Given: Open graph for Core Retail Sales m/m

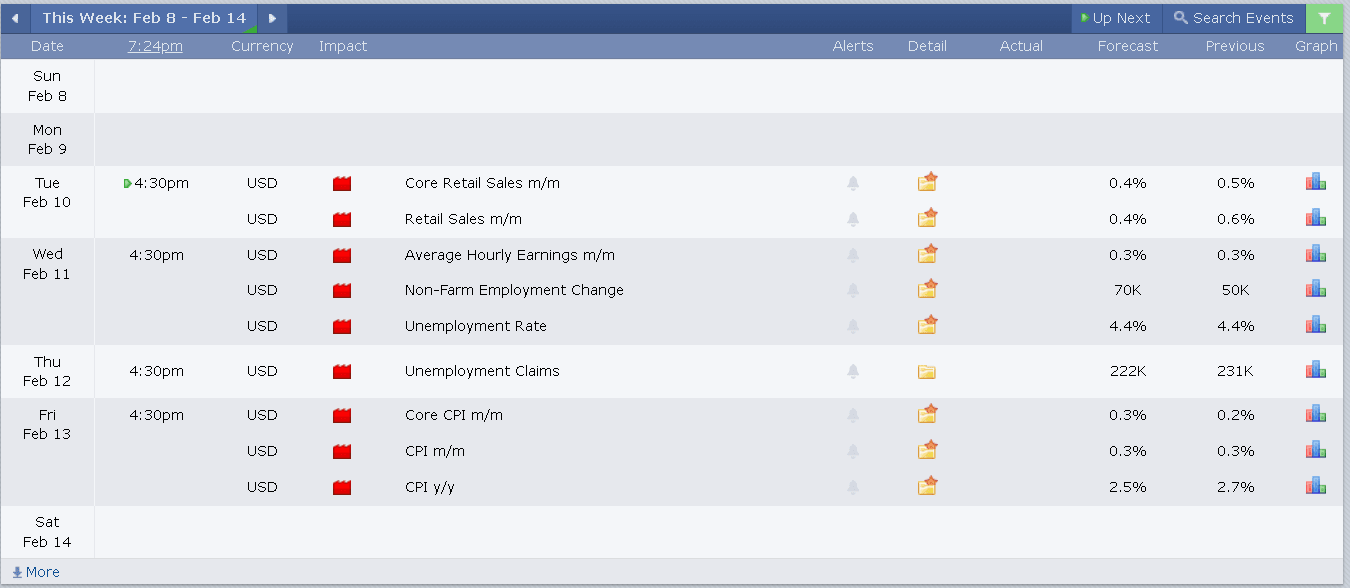Looking at the screenshot, I should tap(1315, 183).
